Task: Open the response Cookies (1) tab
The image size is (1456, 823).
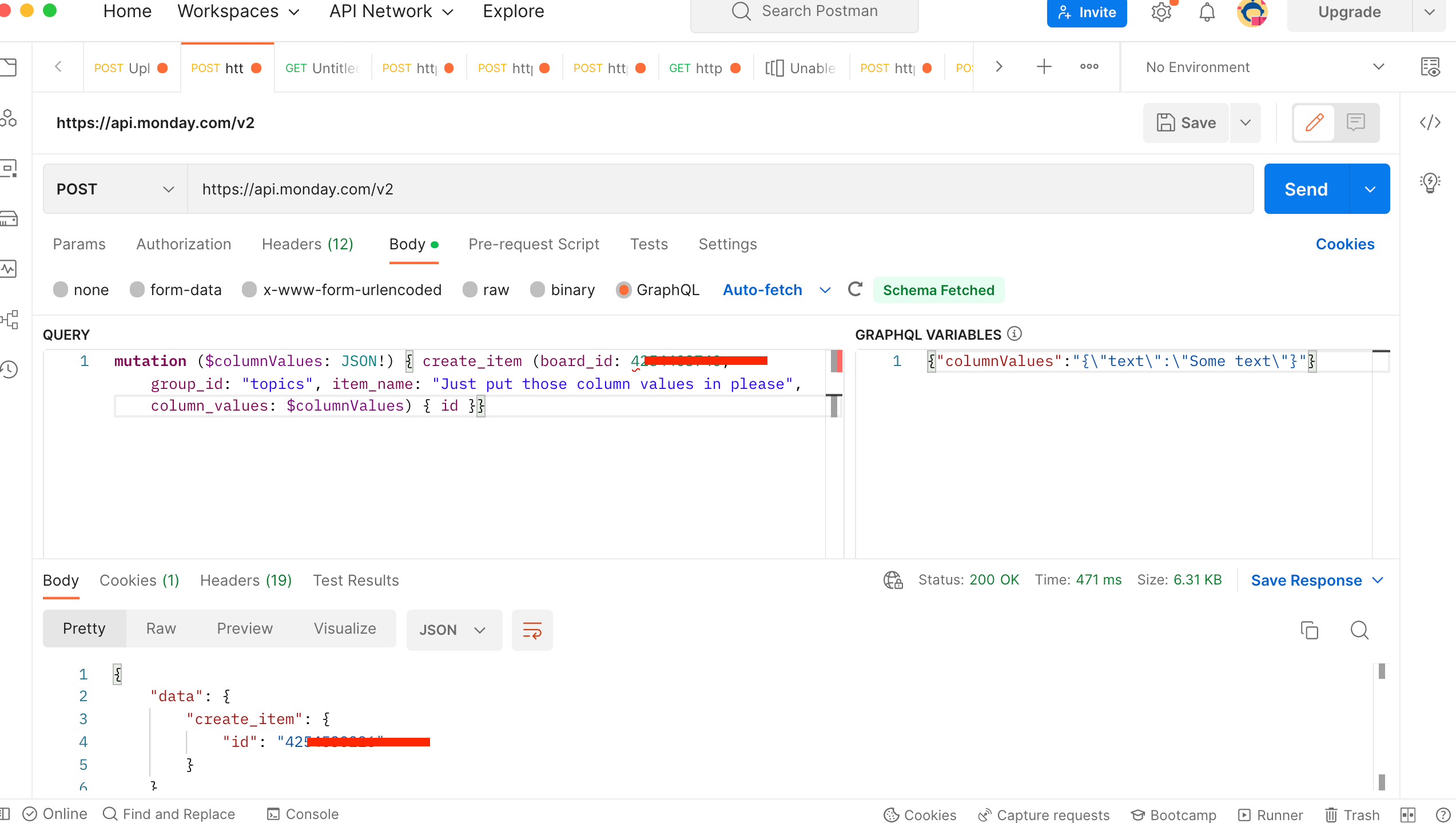Action: tap(139, 580)
